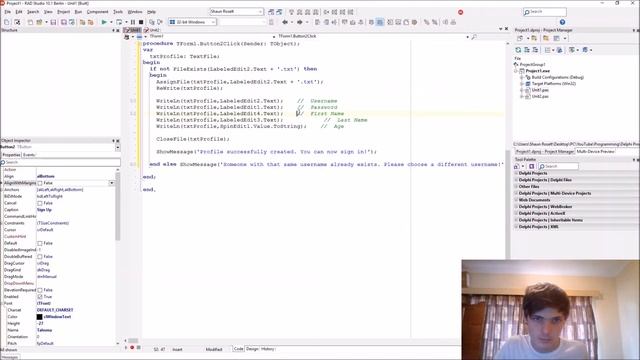The height and width of the screenshot is (360, 640).
Task: Click the Object Inspector search field
Action: (60, 162)
